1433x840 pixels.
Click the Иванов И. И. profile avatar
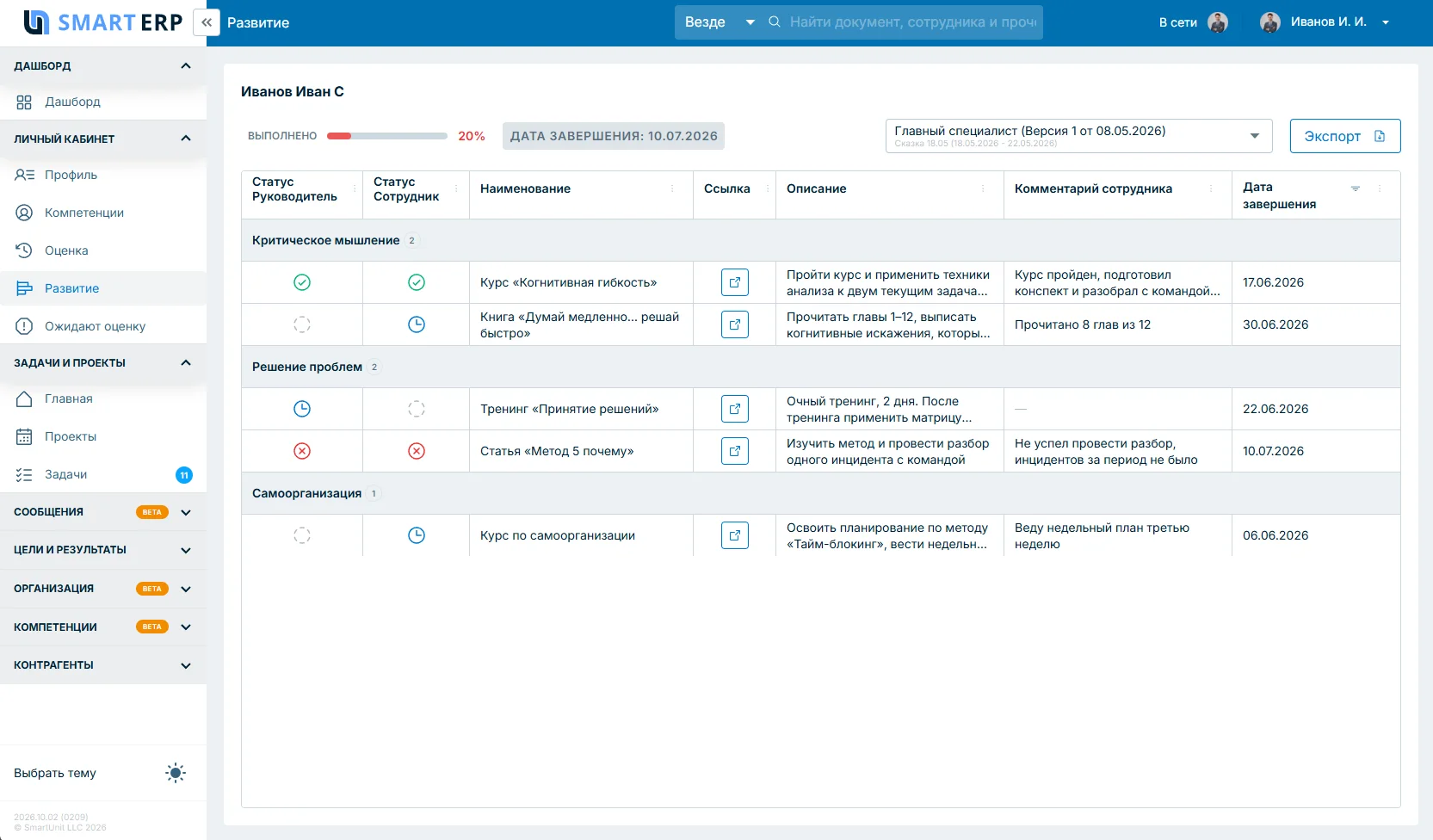(x=1270, y=22)
